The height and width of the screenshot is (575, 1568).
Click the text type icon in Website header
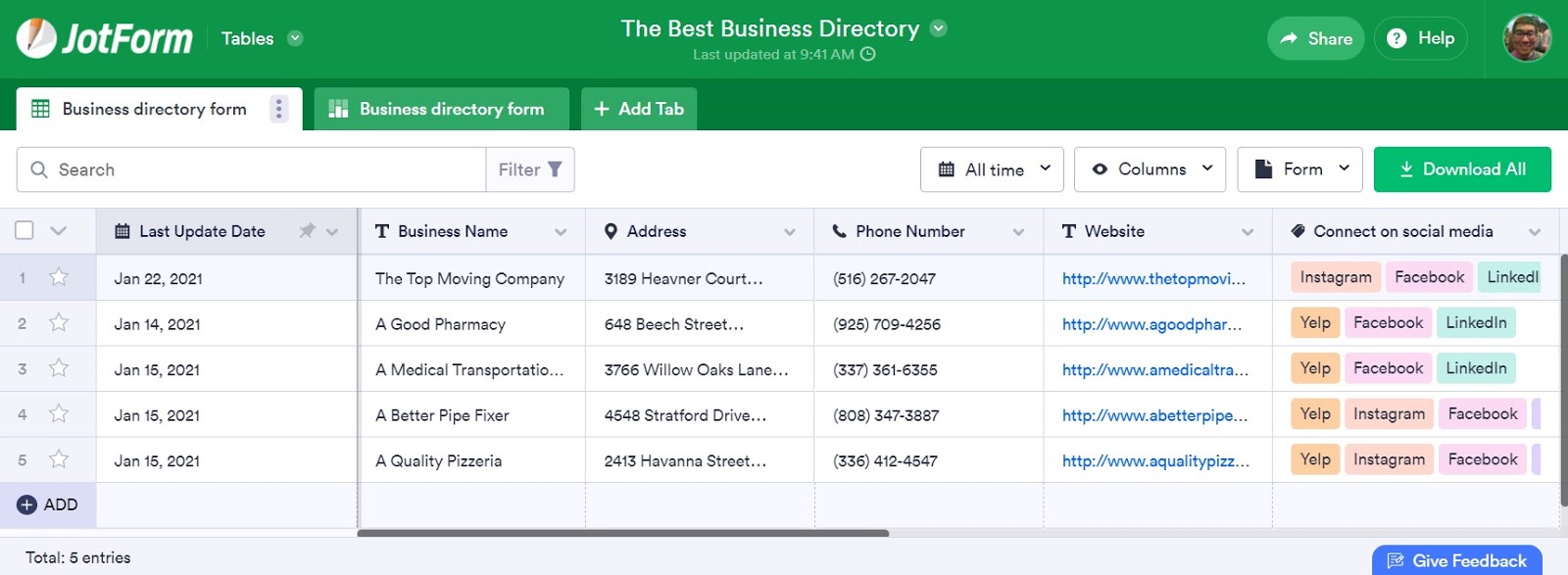[1069, 231]
